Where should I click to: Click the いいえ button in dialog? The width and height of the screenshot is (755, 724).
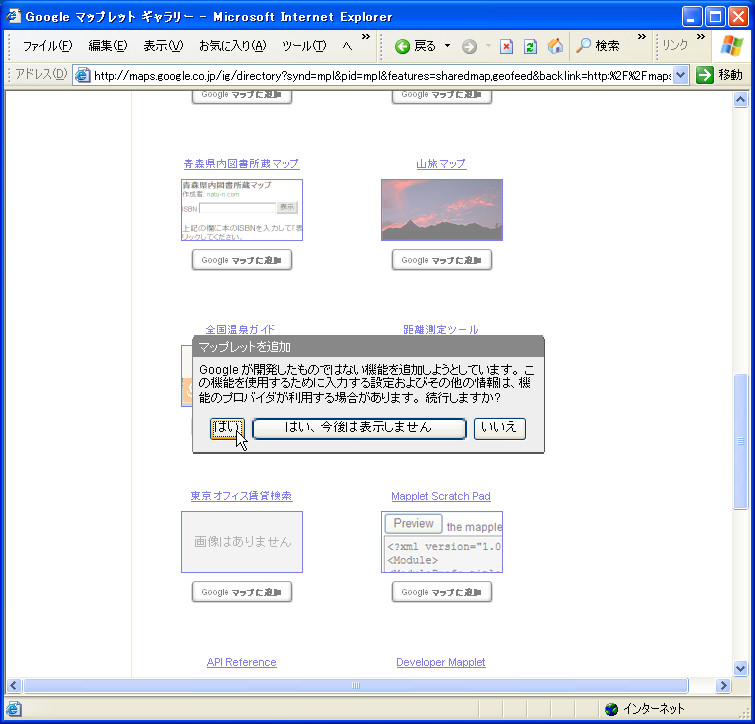pos(499,428)
